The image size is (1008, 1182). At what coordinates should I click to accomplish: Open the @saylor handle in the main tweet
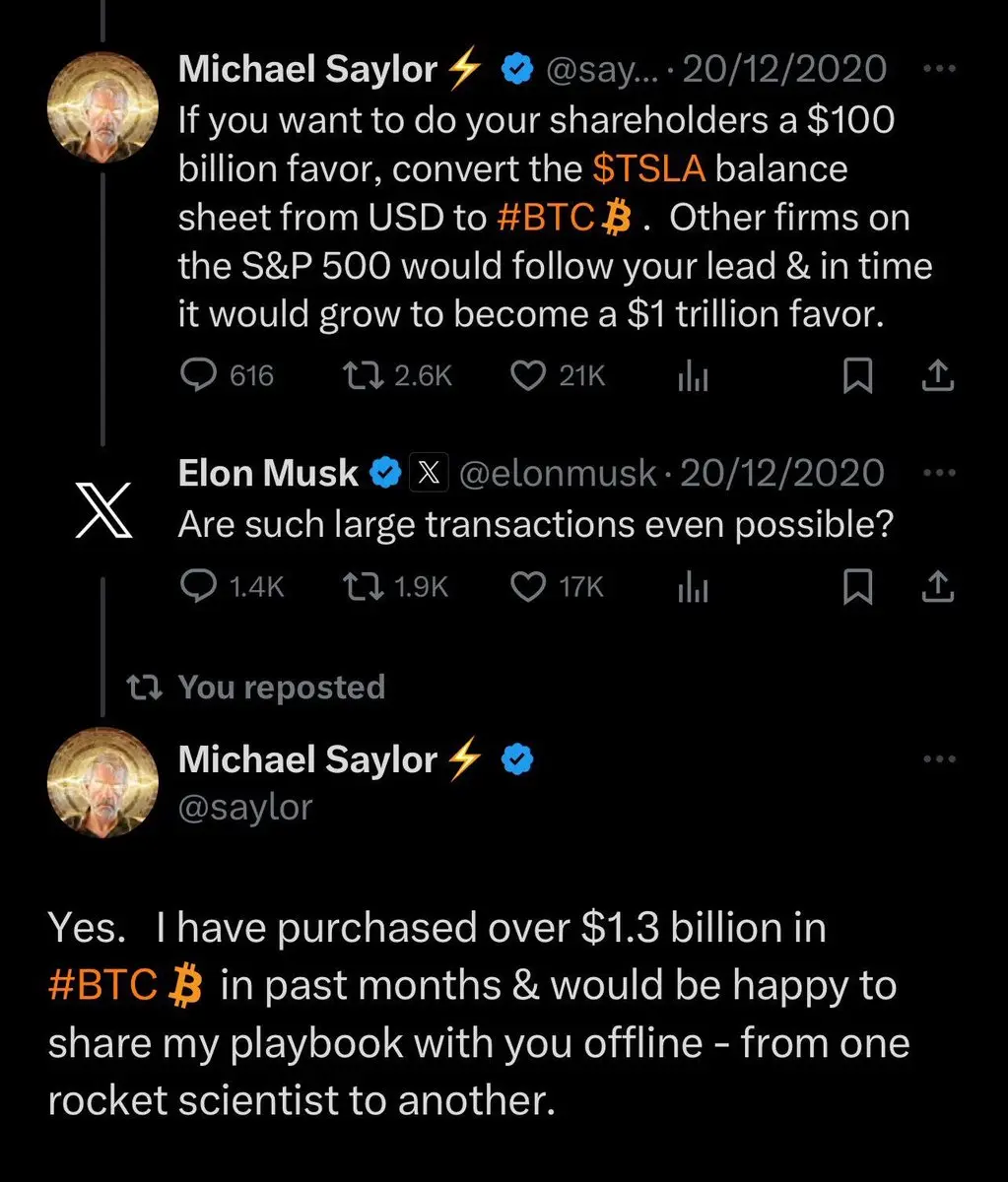click(245, 807)
